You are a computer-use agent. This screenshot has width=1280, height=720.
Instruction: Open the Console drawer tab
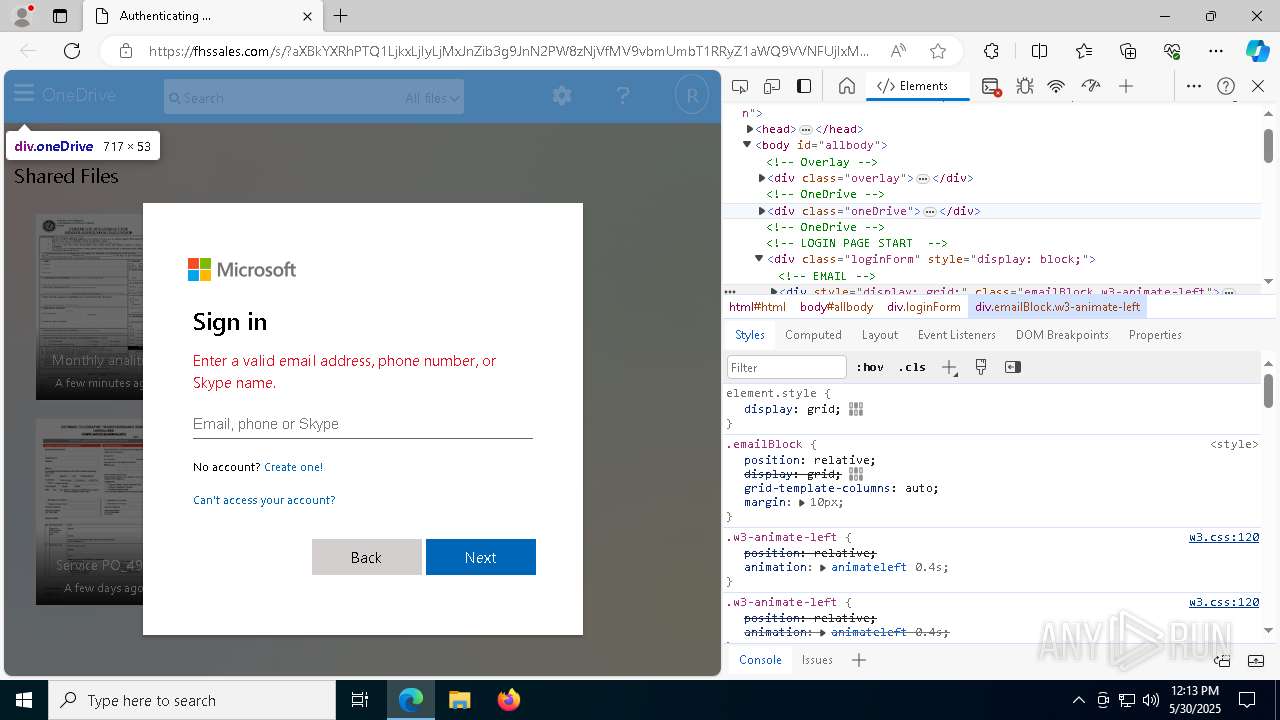click(760, 660)
